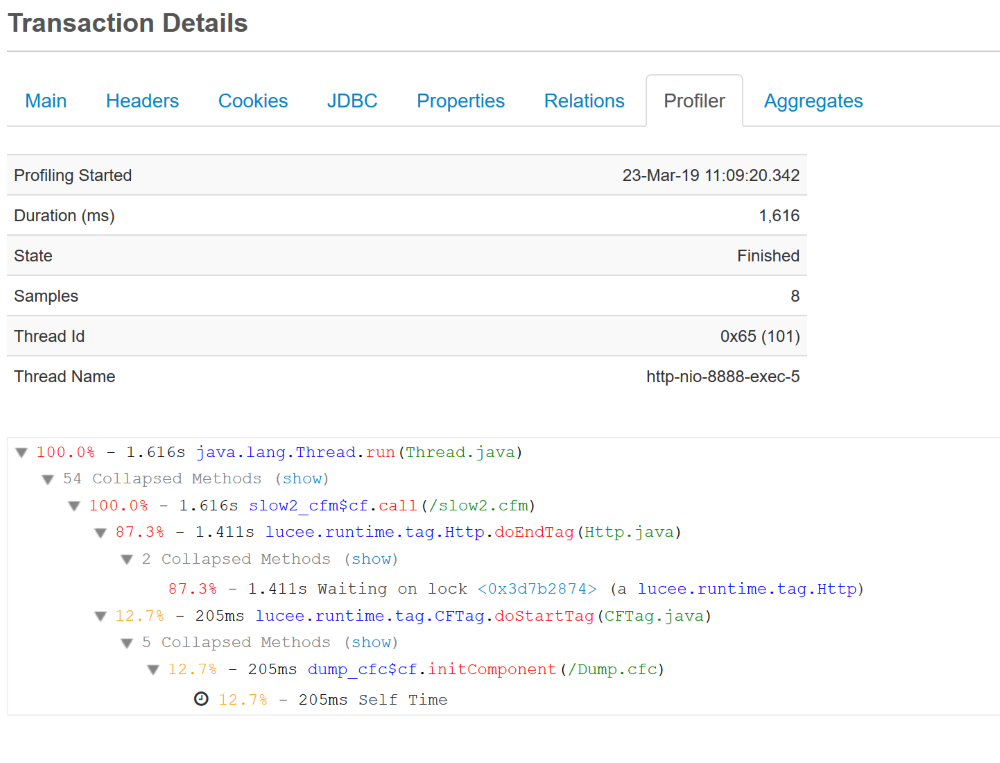
Task: Click the State label
Action: click(33, 256)
